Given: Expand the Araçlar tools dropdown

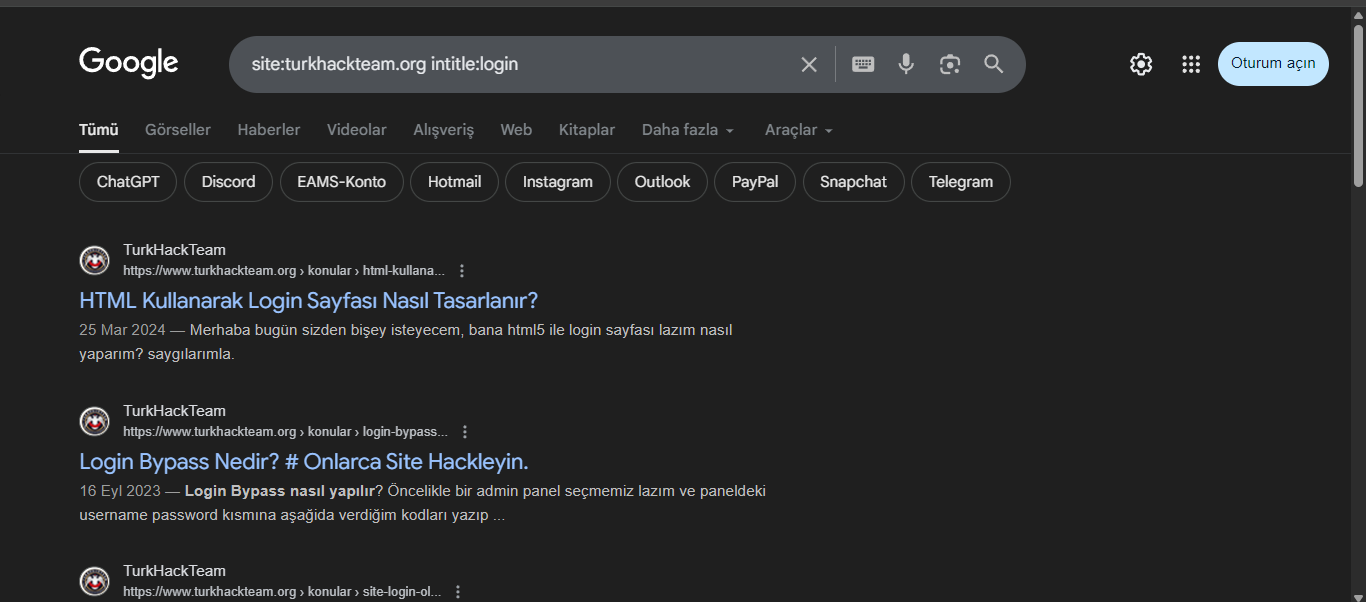Looking at the screenshot, I should pos(799,130).
